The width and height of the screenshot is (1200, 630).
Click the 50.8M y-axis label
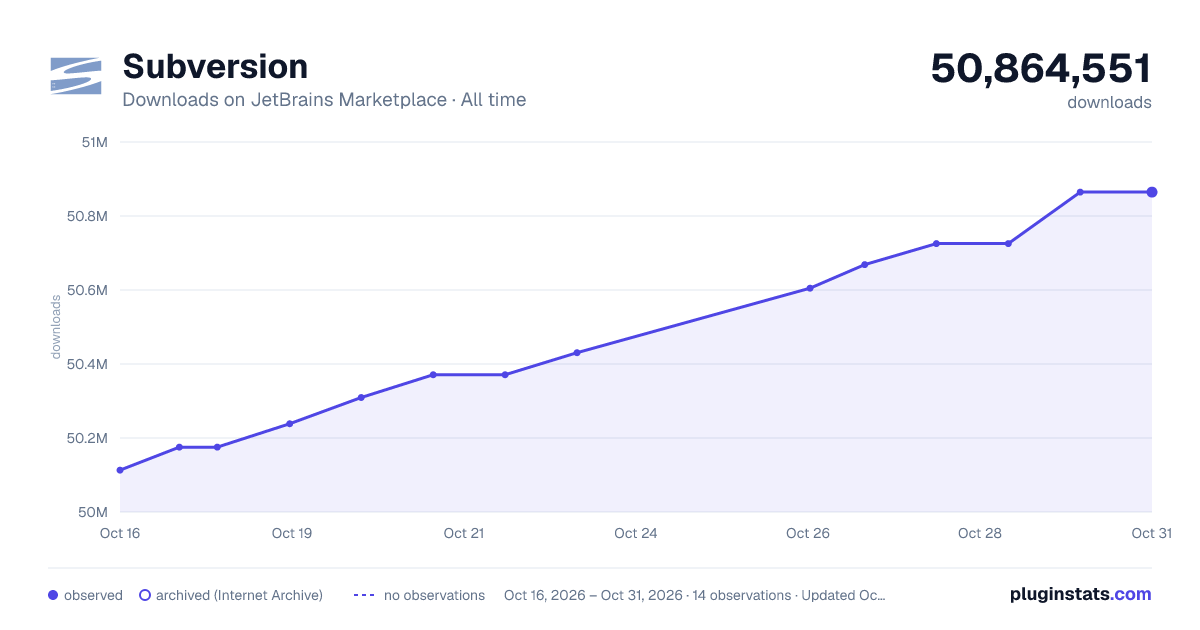(x=88, y=216)
